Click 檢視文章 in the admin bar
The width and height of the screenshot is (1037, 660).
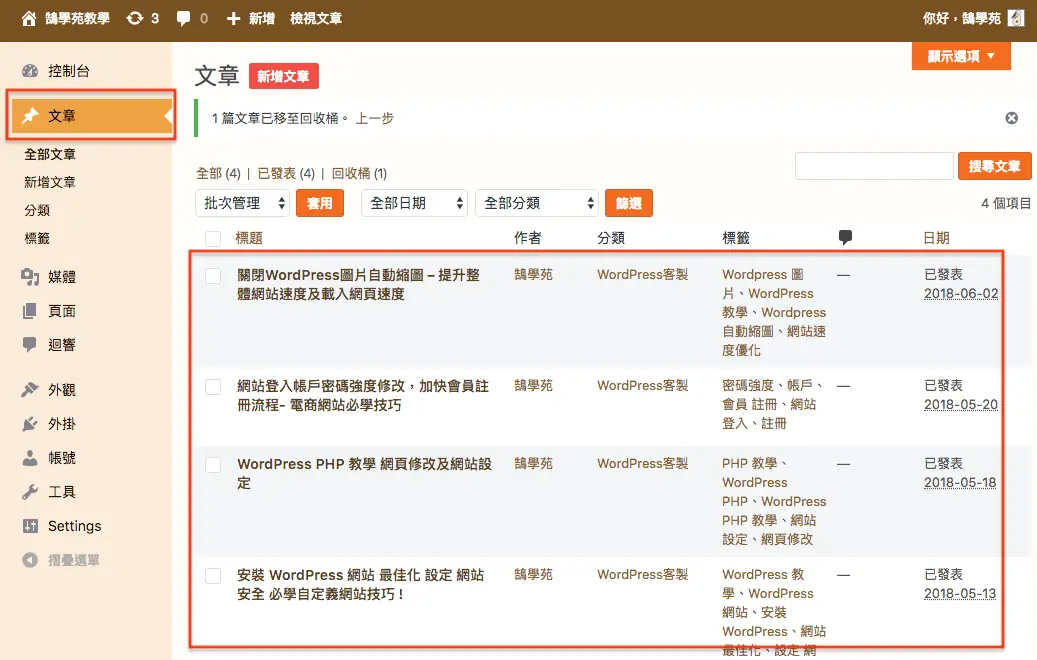point(316,19)
